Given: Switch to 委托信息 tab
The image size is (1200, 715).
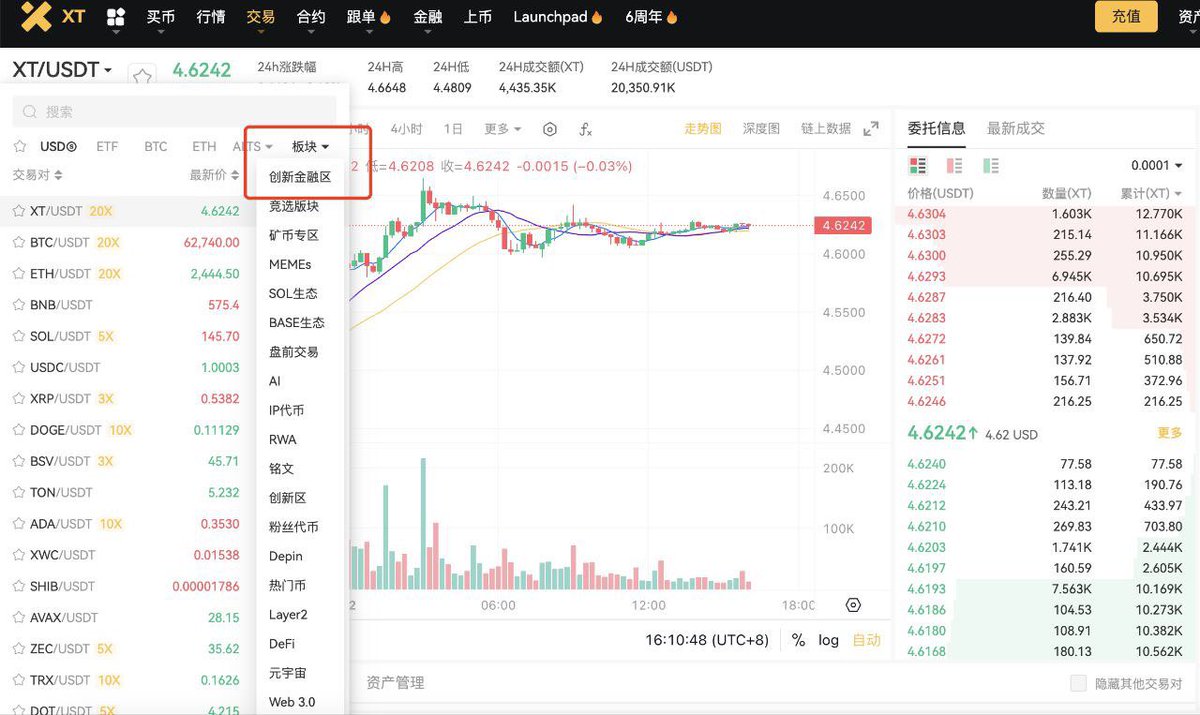Looking at the screenshot, I should 936,128.
